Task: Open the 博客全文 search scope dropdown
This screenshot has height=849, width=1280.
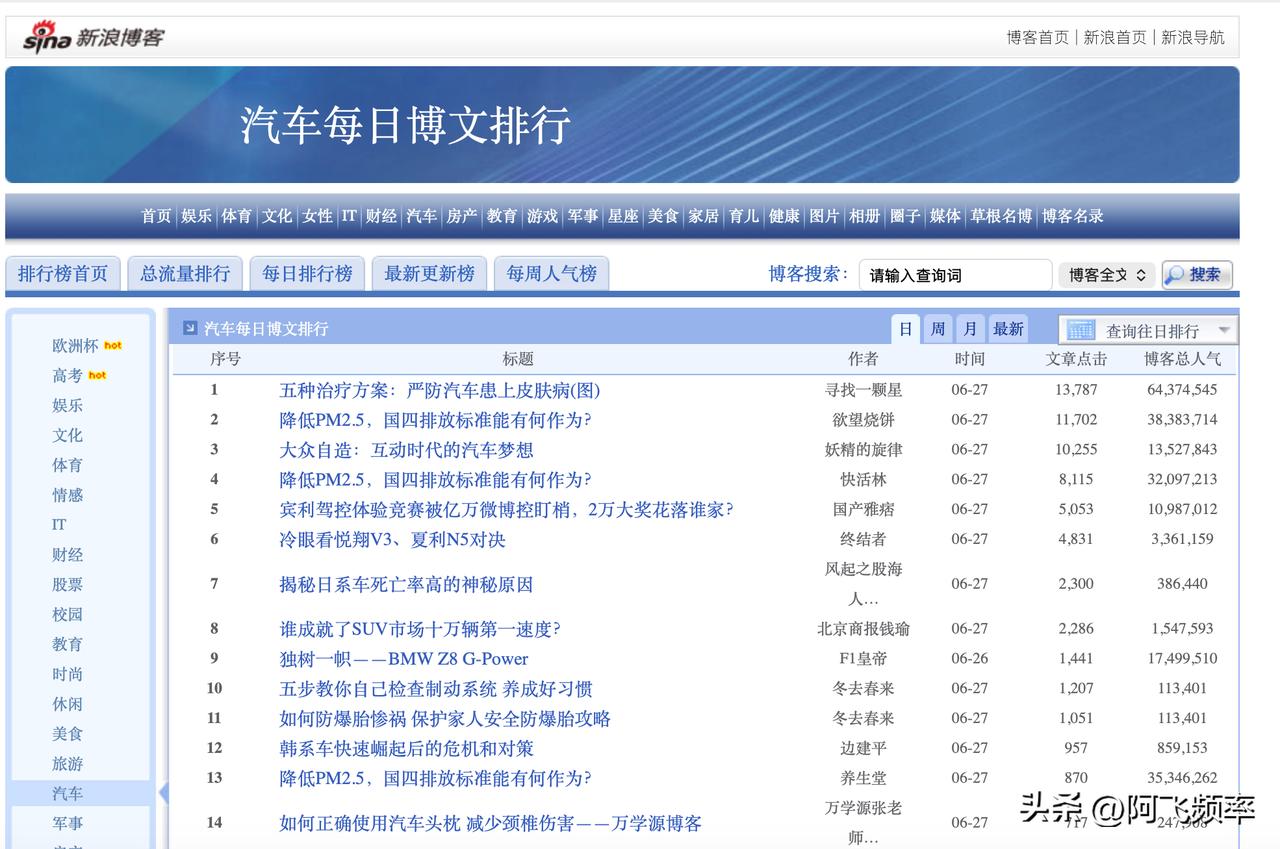Action: (x=1107, y=275)
